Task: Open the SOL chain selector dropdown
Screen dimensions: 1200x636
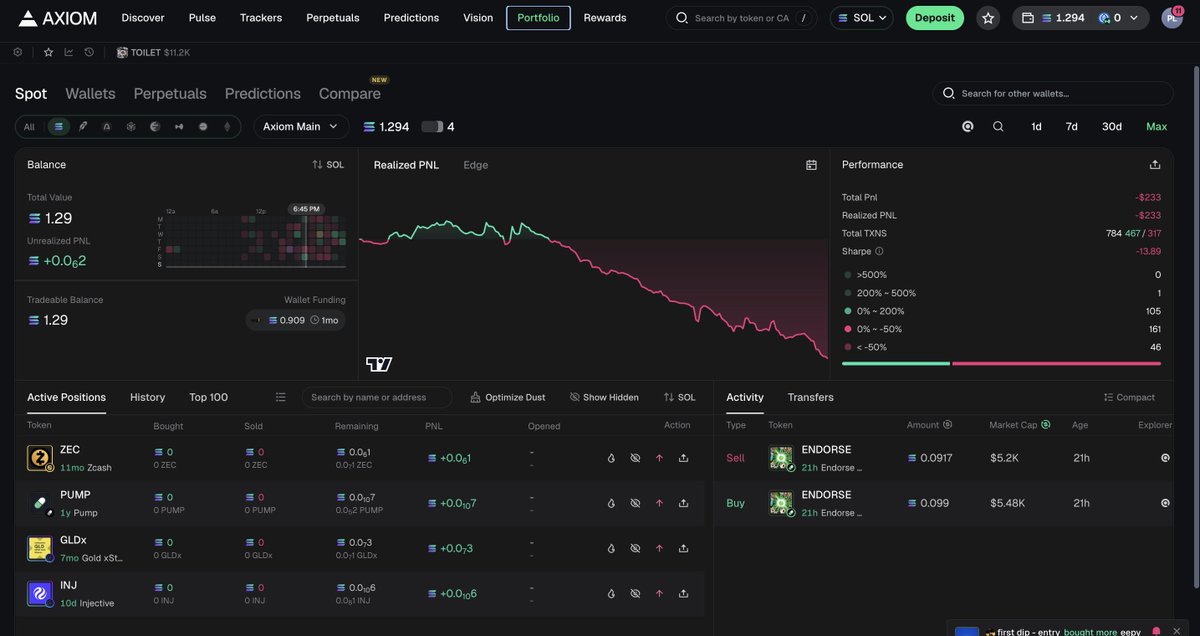Action: click(x=862, y=18)
